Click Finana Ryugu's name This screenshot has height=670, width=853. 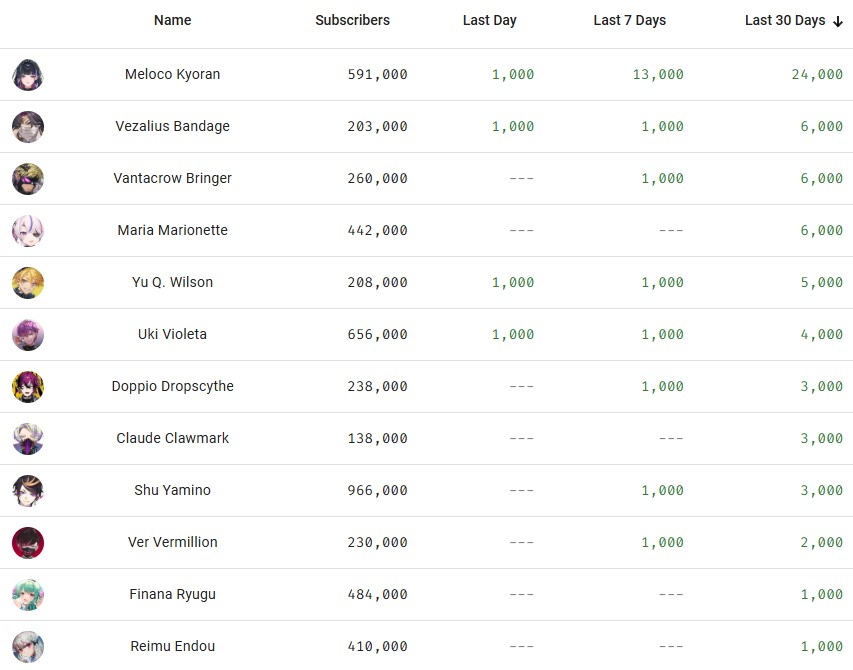pos(172,594)
